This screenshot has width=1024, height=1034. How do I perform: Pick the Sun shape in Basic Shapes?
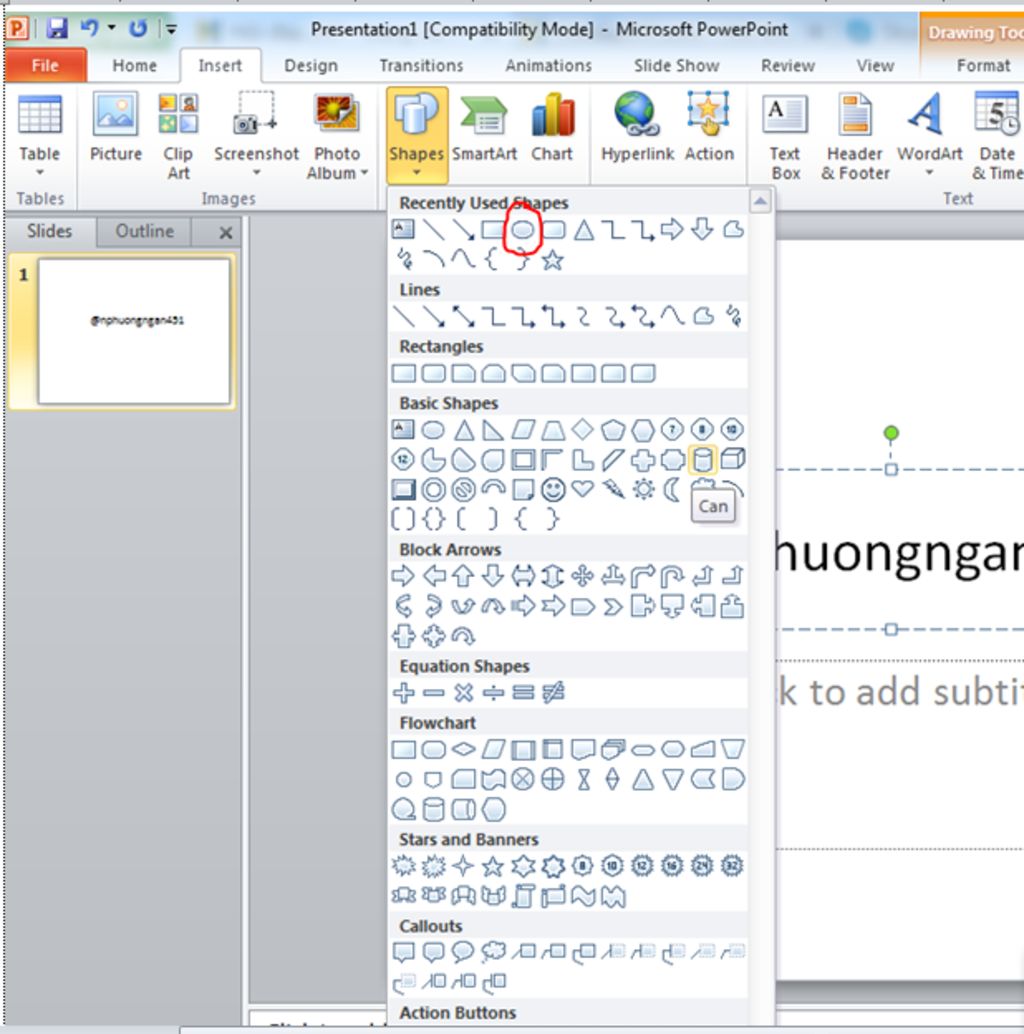tap(643, 489)
